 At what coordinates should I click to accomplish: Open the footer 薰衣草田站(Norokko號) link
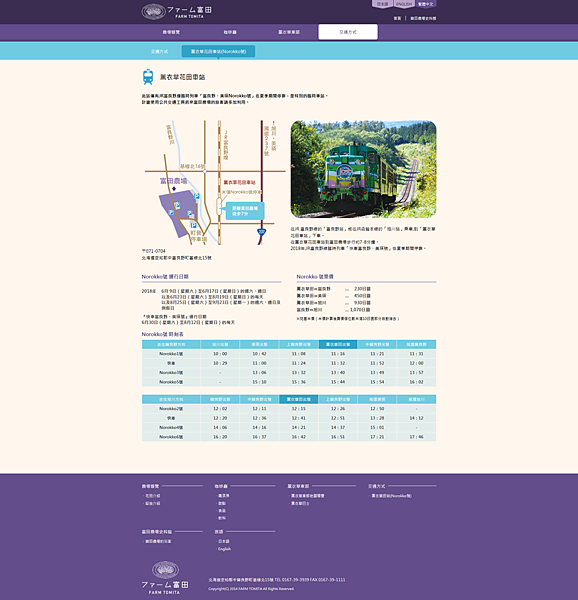(391, 496)
